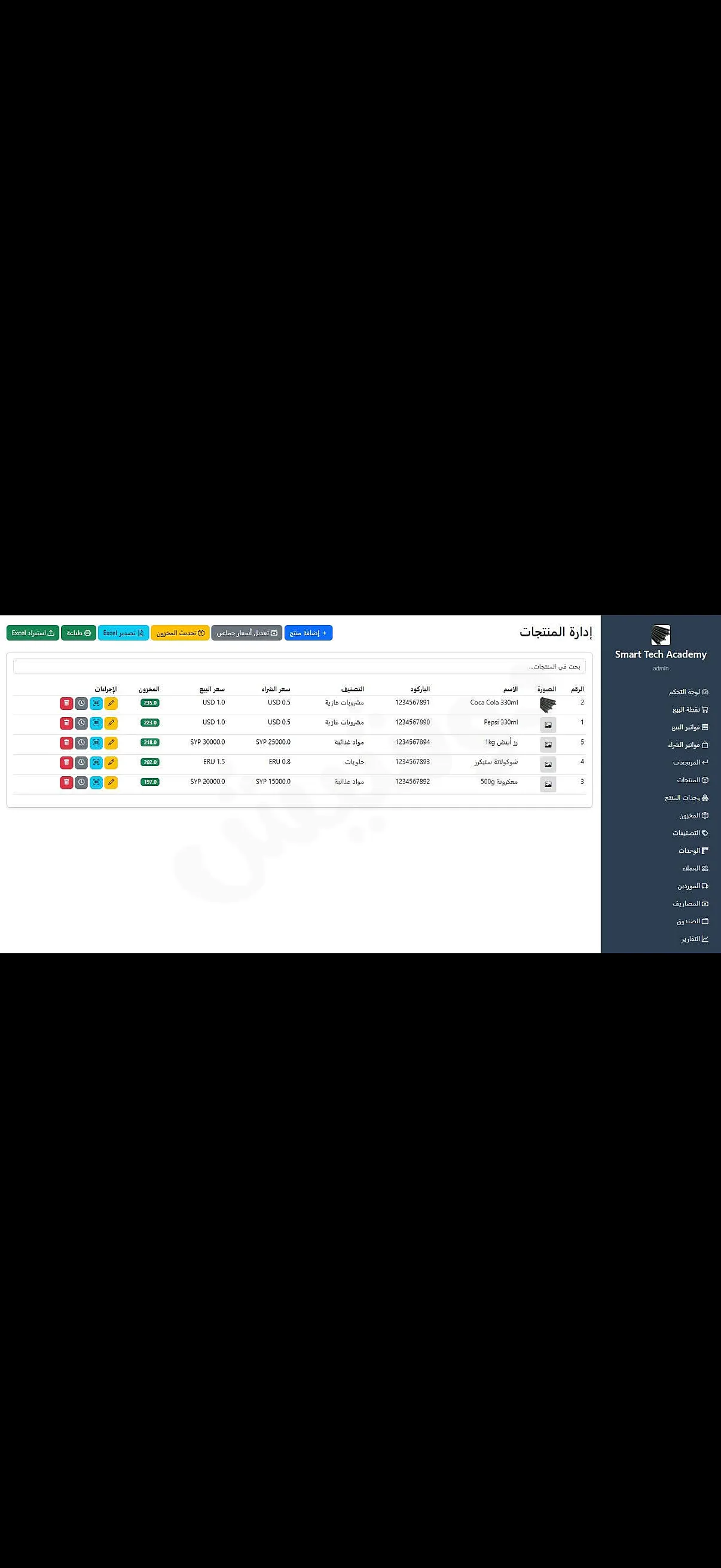The image size is (721, 1568).
Task: Click the طباعة print button
Action: (78, 633)
